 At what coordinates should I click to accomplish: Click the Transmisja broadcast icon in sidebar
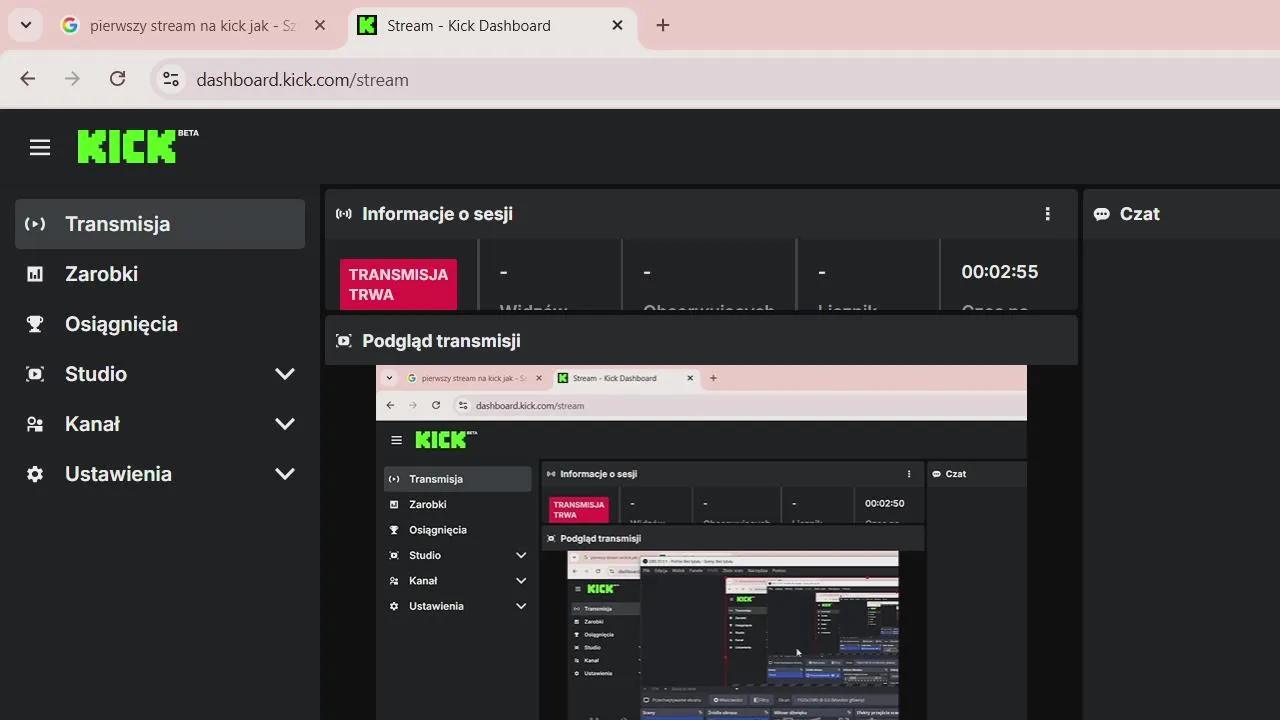tap(35, 224)
